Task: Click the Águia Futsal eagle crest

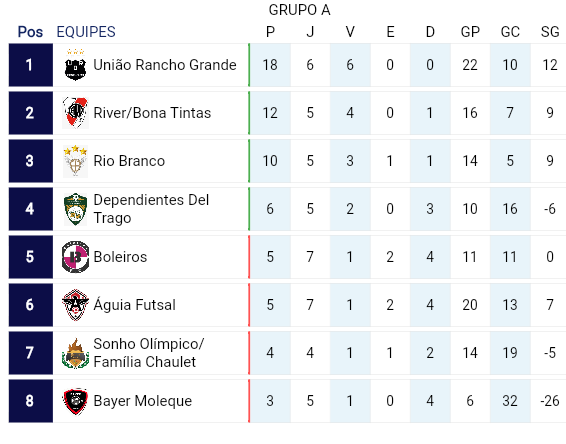Action: (x=75, y=305)
